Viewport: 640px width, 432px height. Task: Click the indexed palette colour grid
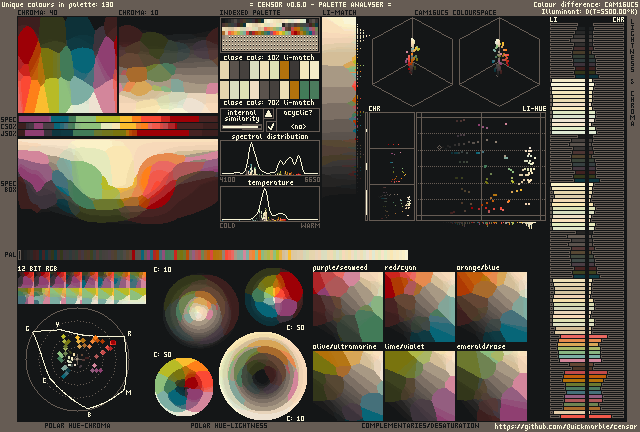[270, 40]
